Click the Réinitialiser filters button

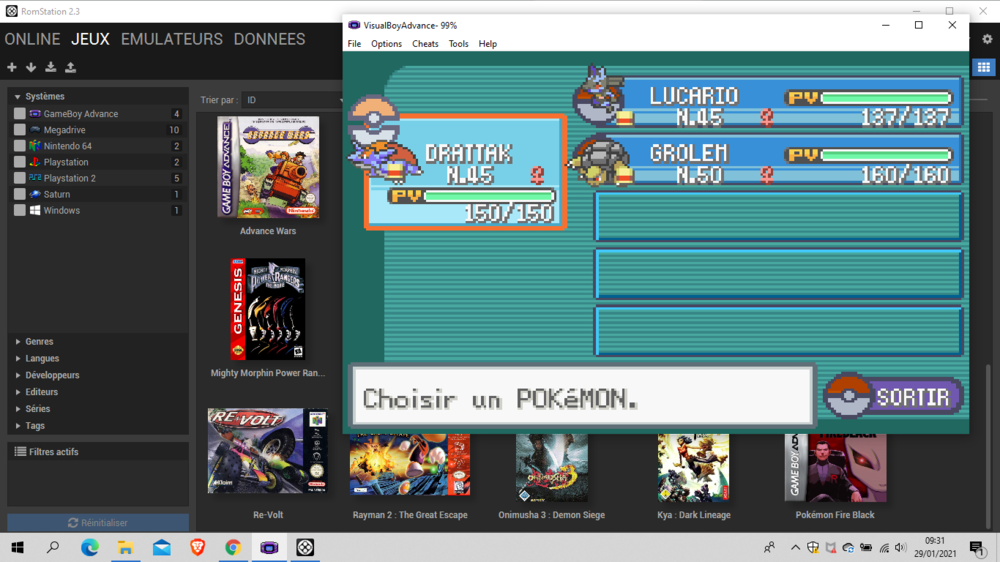98,523
